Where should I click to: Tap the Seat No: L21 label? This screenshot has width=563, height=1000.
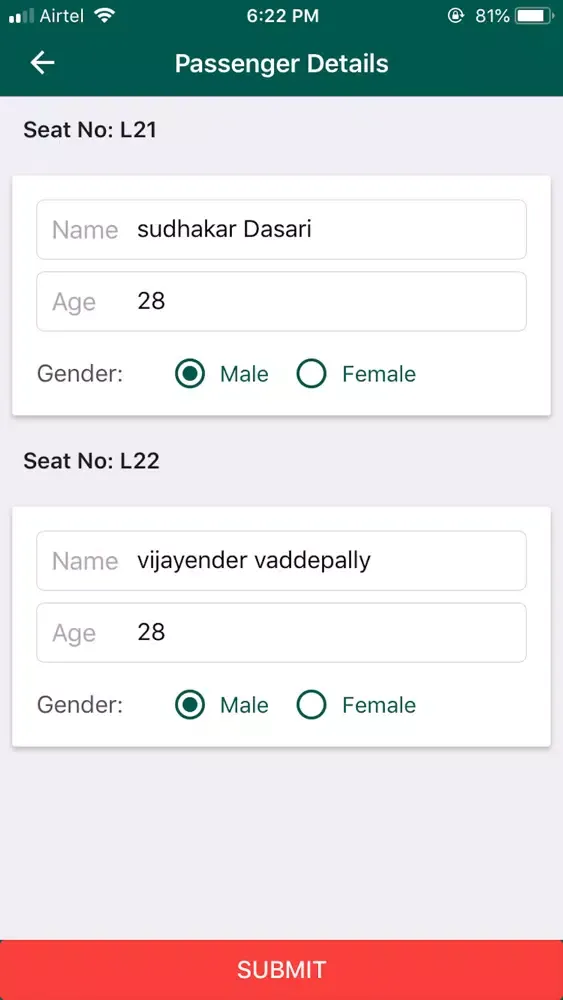point(90,130)
